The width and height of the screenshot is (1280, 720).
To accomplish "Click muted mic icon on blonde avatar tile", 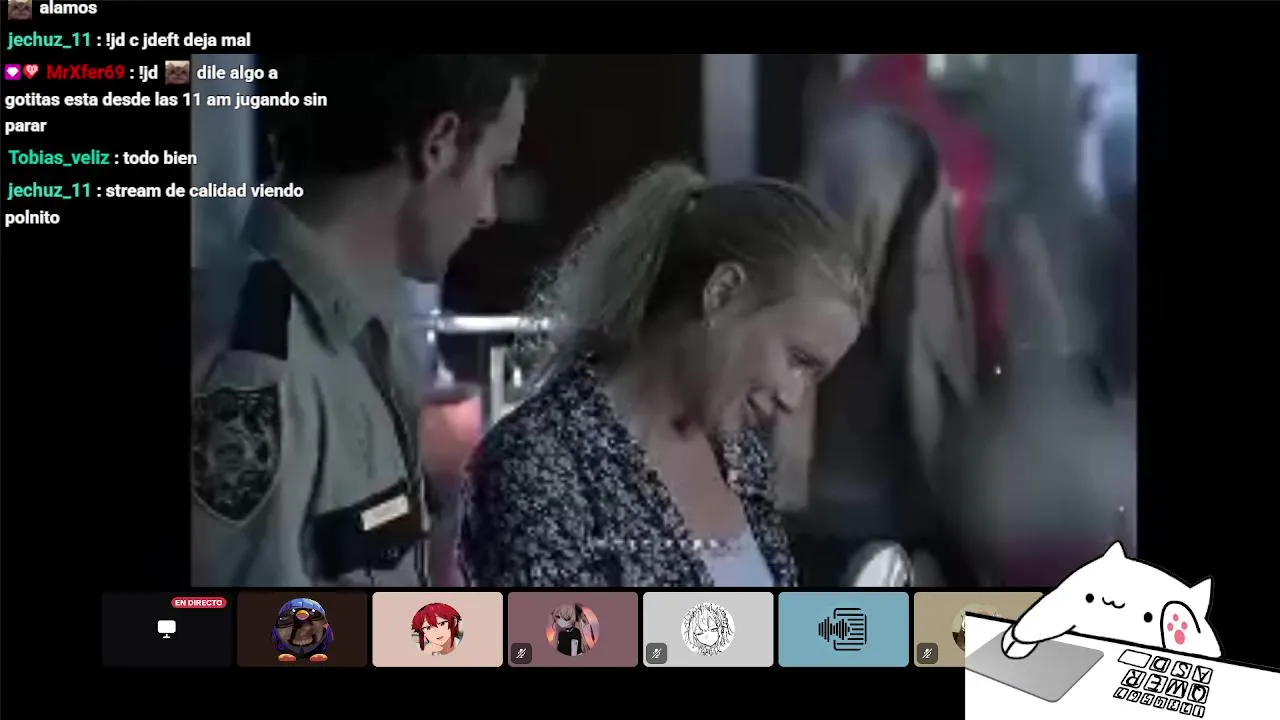I will (521, 653).
